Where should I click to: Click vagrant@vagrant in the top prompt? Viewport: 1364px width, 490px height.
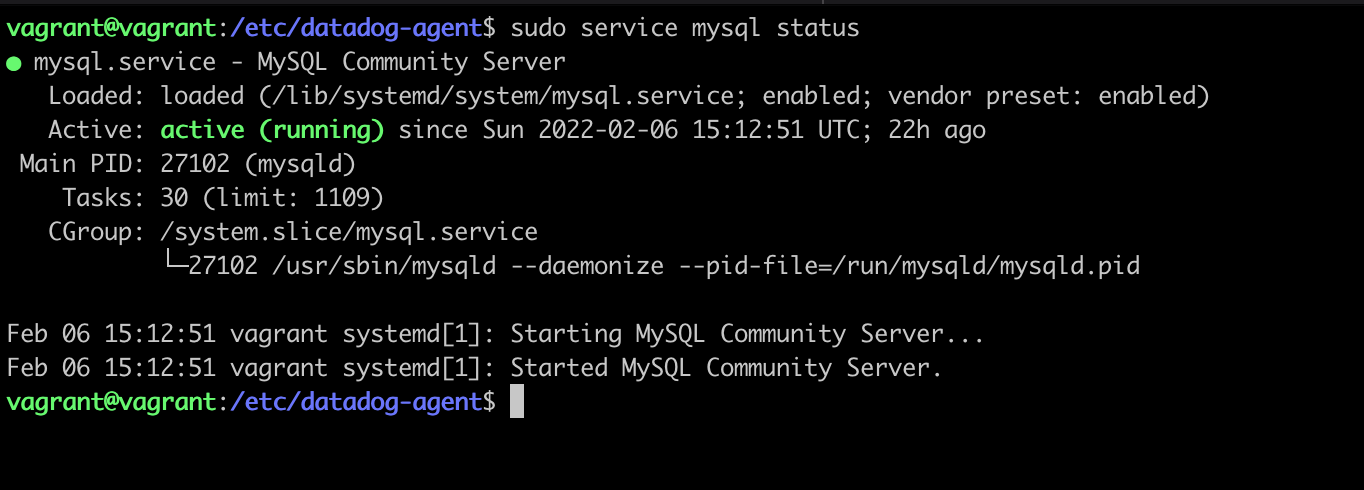tap(111, 28)
